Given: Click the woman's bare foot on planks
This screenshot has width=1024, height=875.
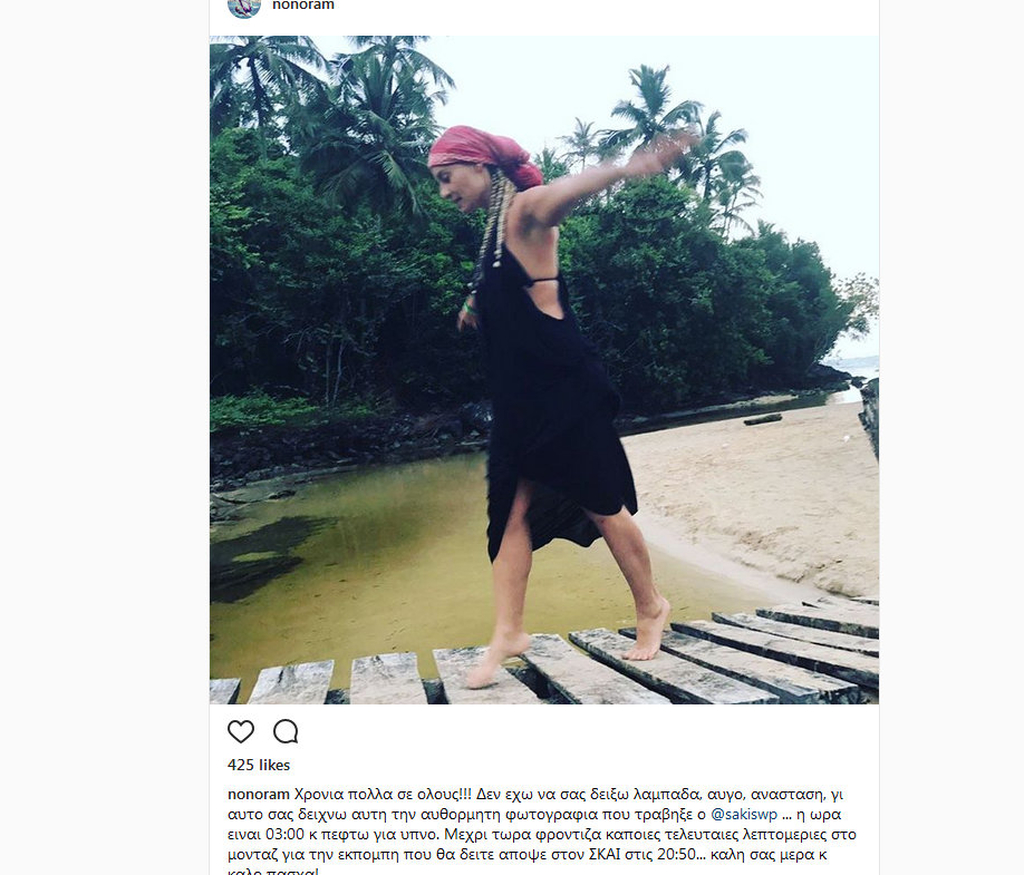Looking at the screenshot, I should (648, 630).
